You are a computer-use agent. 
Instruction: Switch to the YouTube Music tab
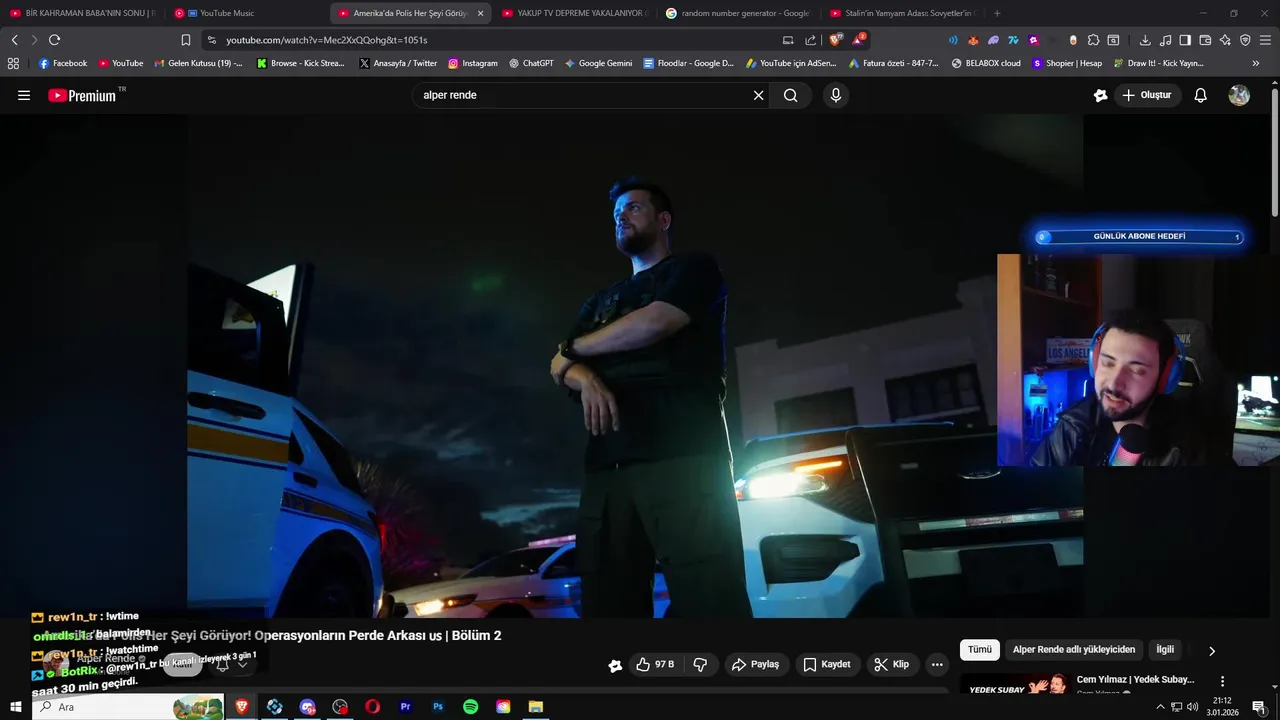pos(245,13)
